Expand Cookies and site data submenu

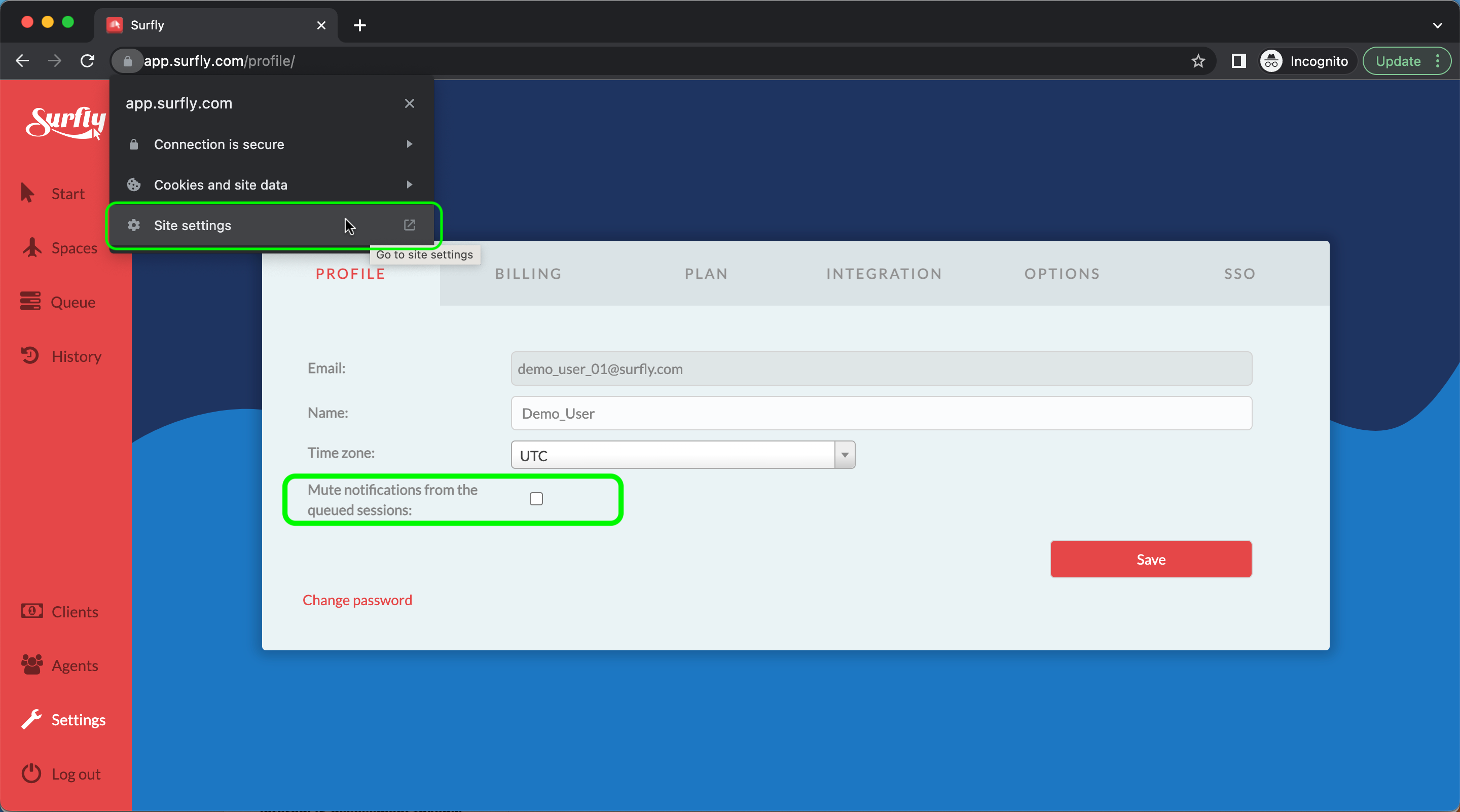pyautogui.click(x=271, y=184)
